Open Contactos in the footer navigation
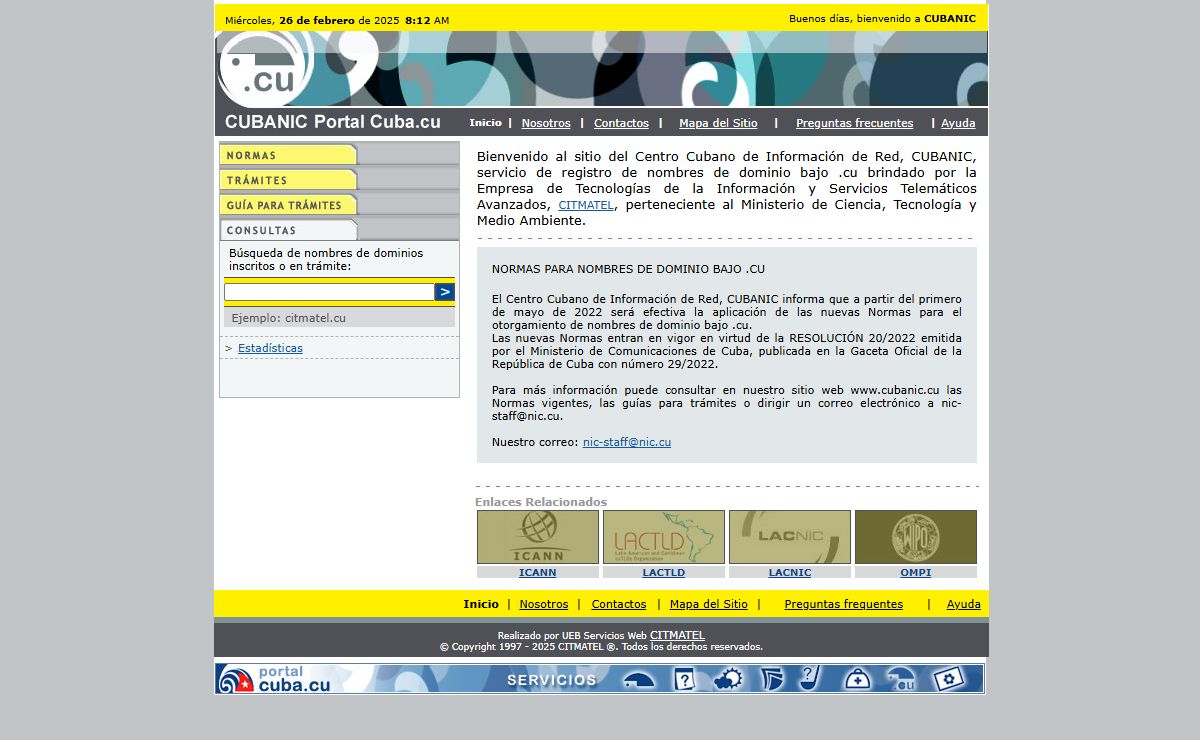 tap(619, 604)
